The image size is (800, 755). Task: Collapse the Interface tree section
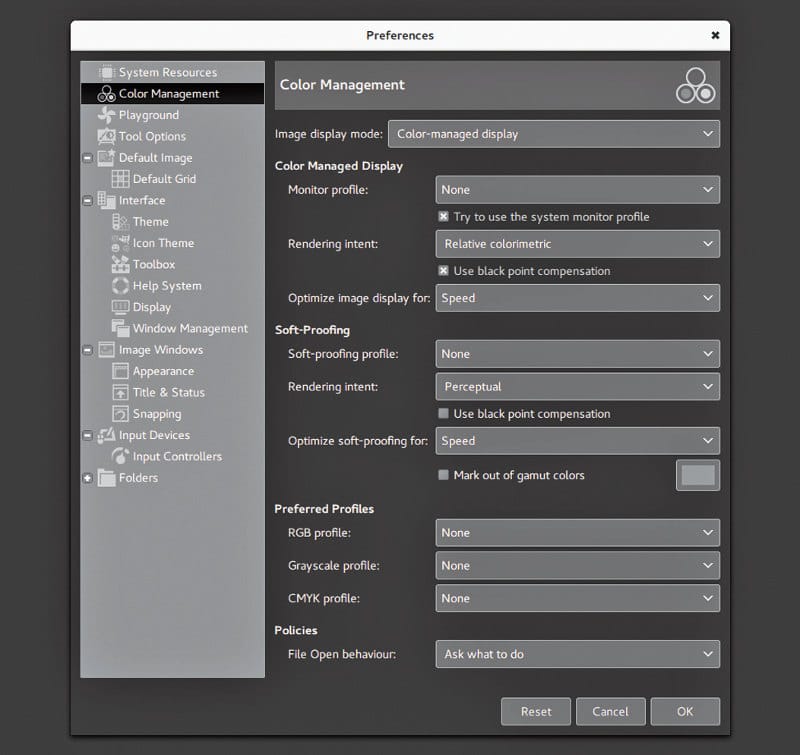(x=88, y=200)
